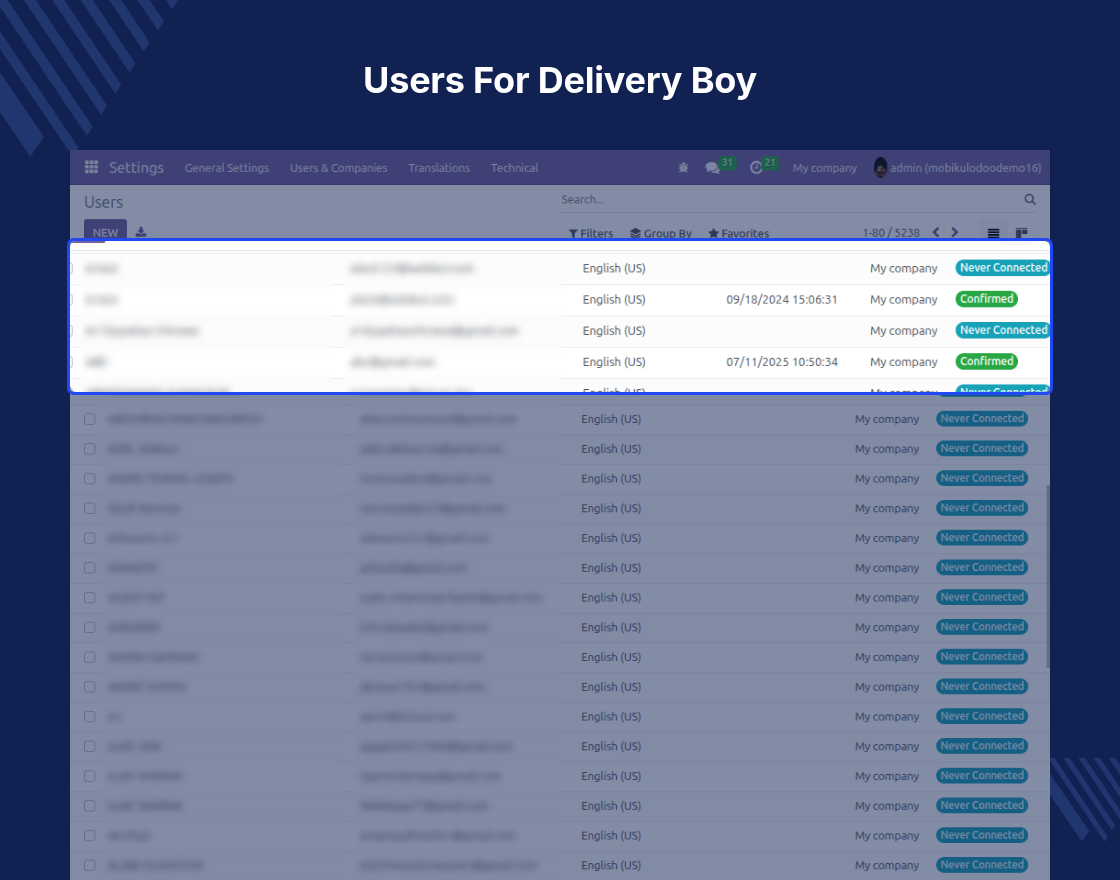Click the 1-80 / 5238 pager

coord(891,233)
